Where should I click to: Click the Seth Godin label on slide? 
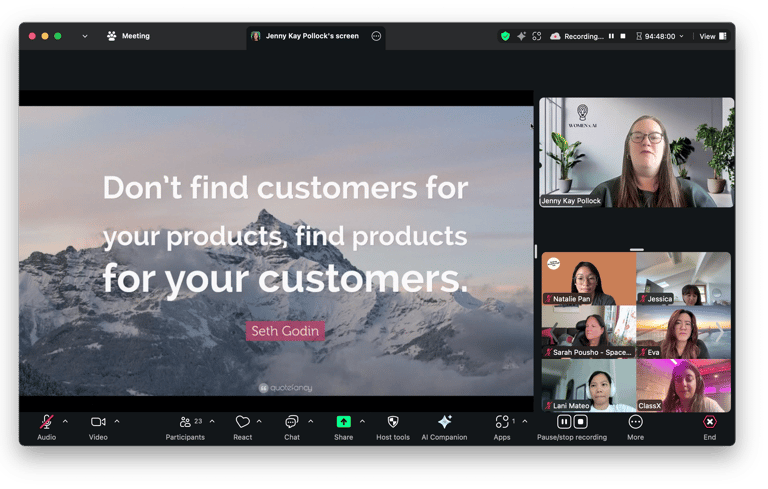(x=285, y=331)
